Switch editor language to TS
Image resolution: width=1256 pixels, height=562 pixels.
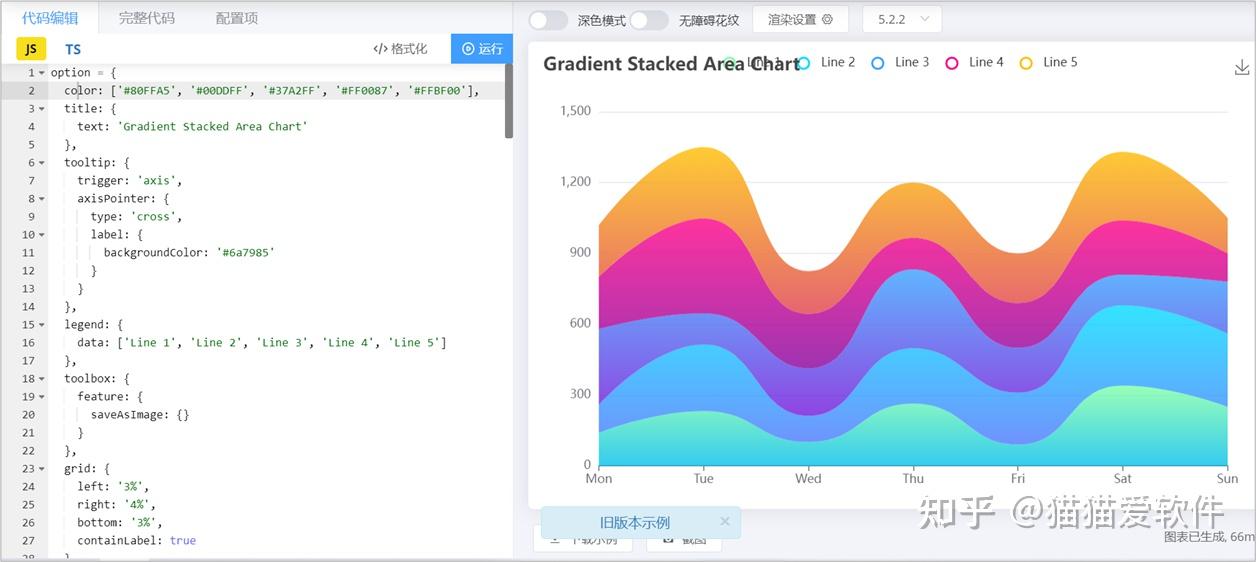(x=73, y=49)
